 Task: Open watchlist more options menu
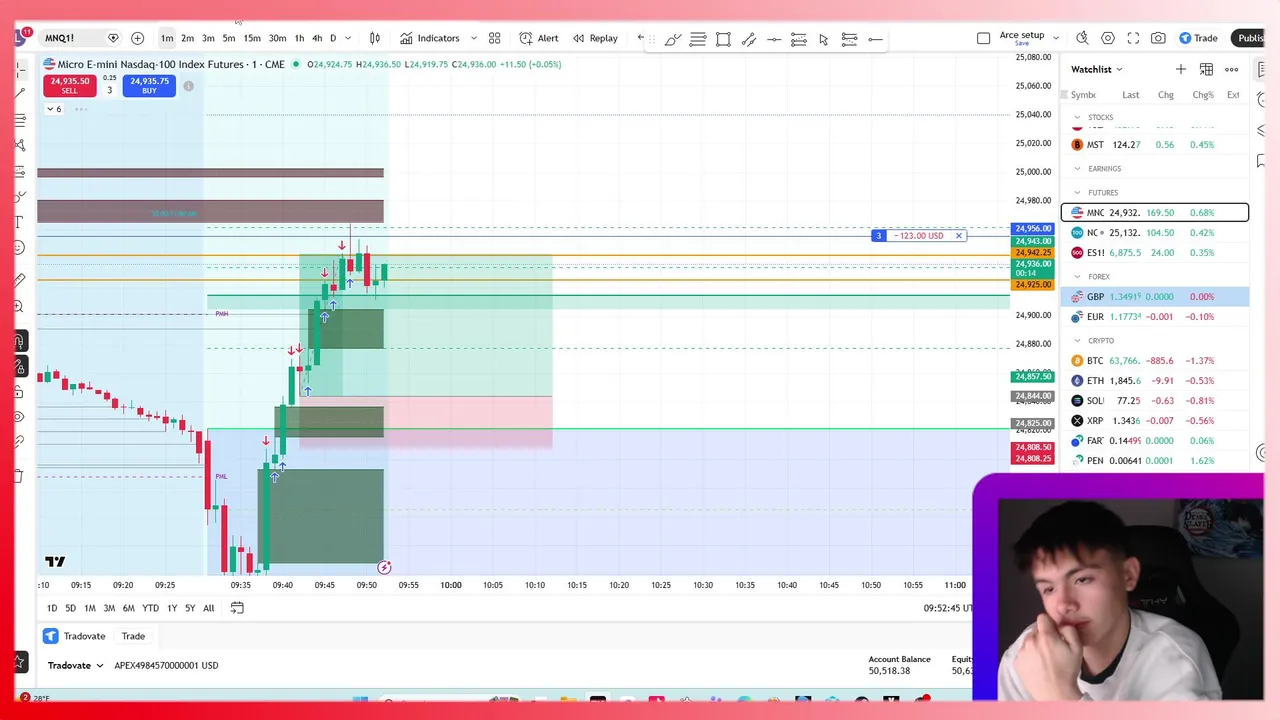pyautogui.click(x=1232, y=69)
